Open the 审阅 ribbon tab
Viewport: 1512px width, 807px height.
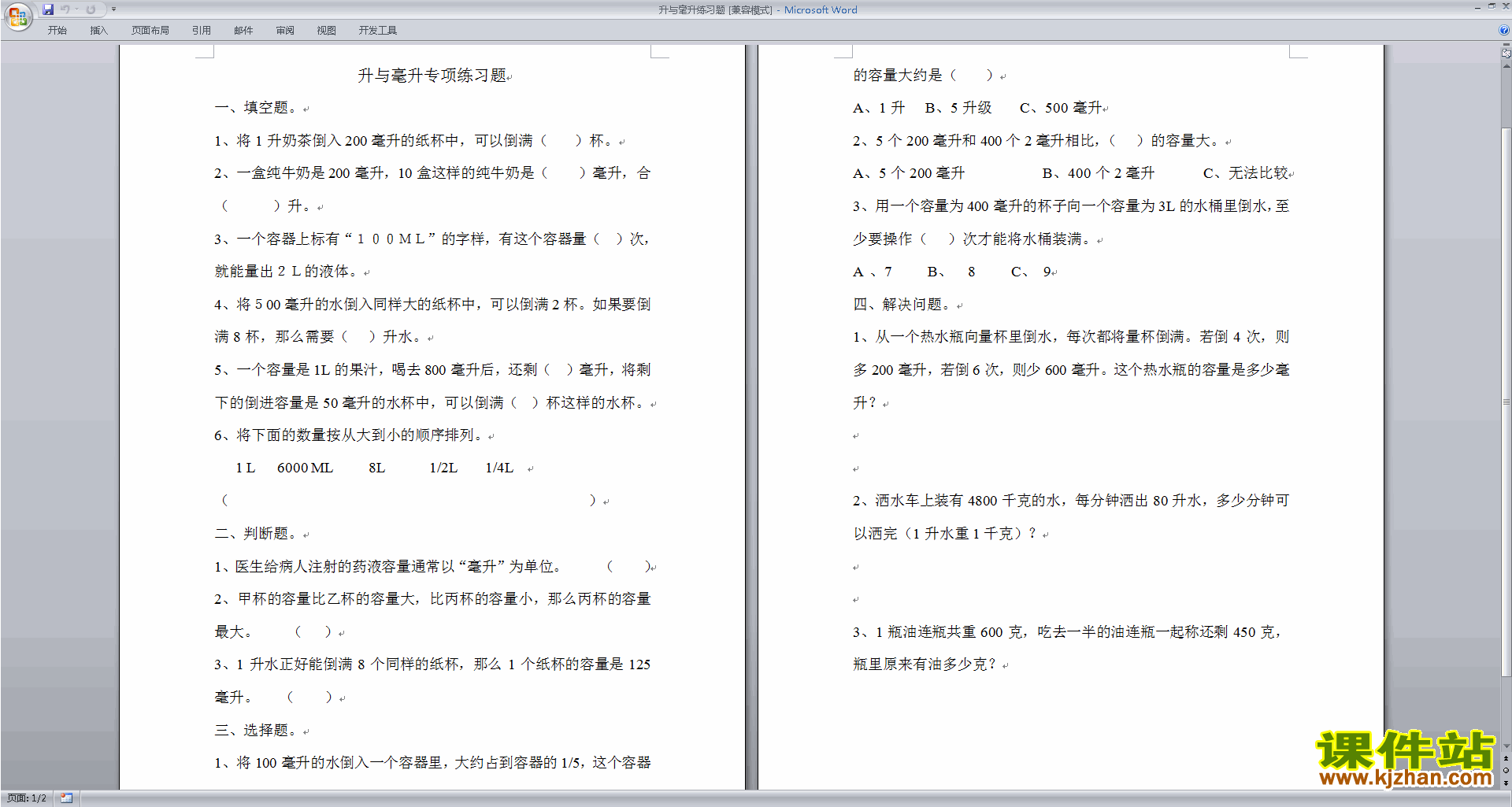(285, 30)
